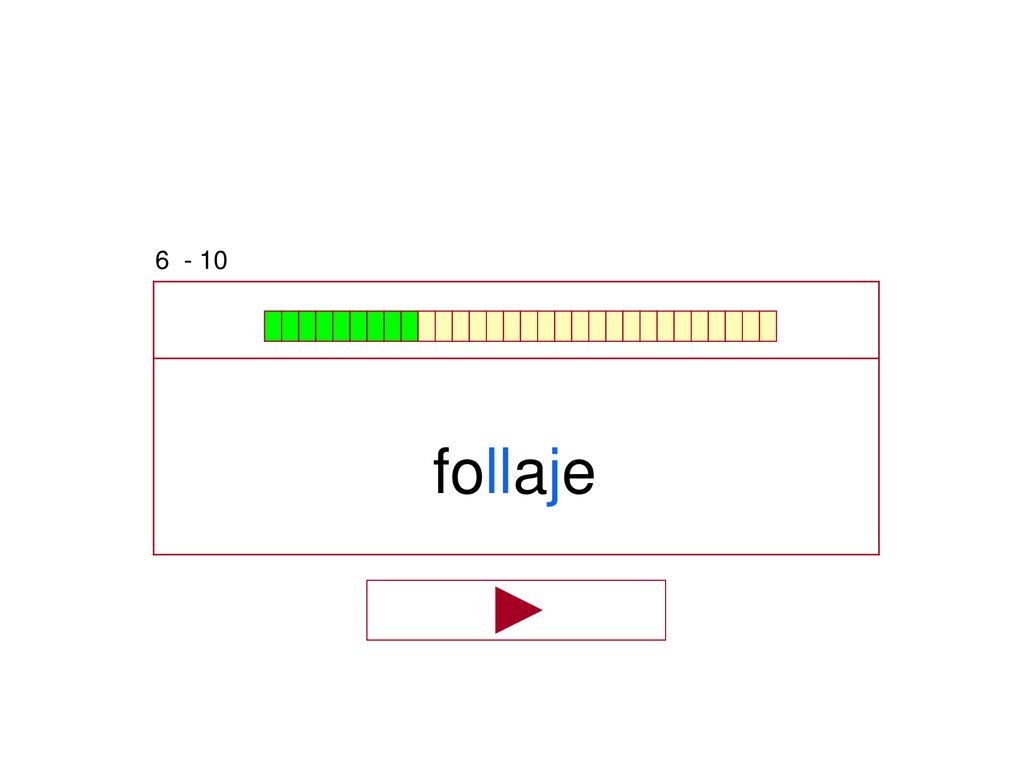Click the red play arrow icon
Screen dimensions: 1024x768
pos(518,610)
